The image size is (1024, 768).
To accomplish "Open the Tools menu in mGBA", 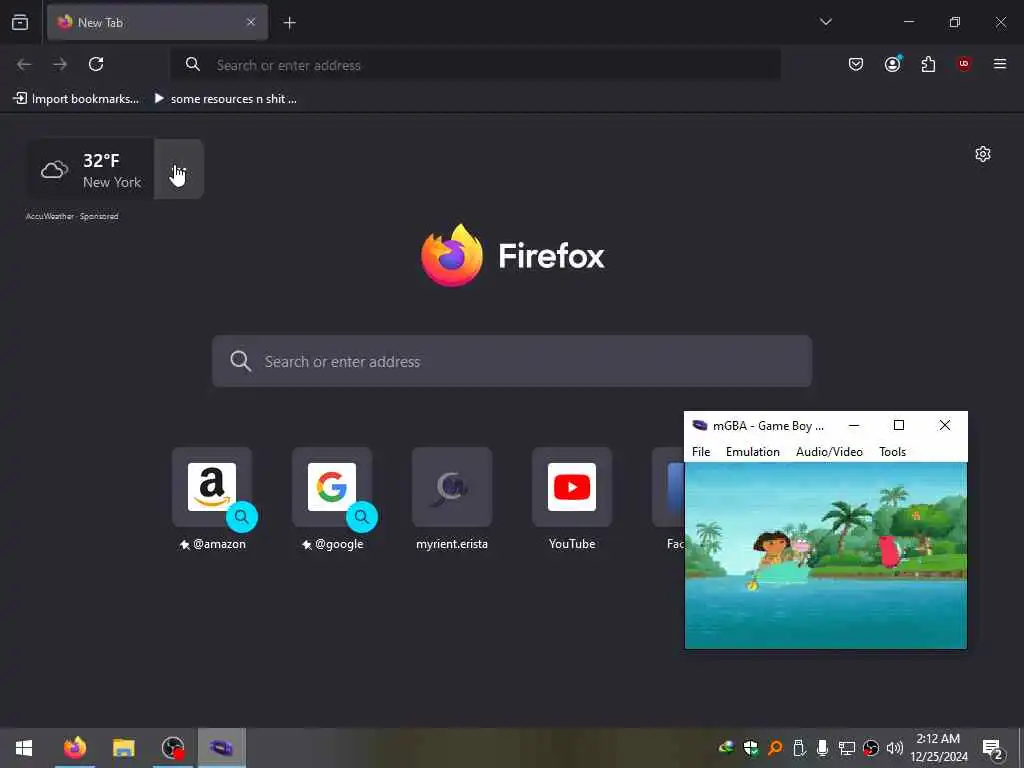I will pyautogui.click(x=892, y=452).
